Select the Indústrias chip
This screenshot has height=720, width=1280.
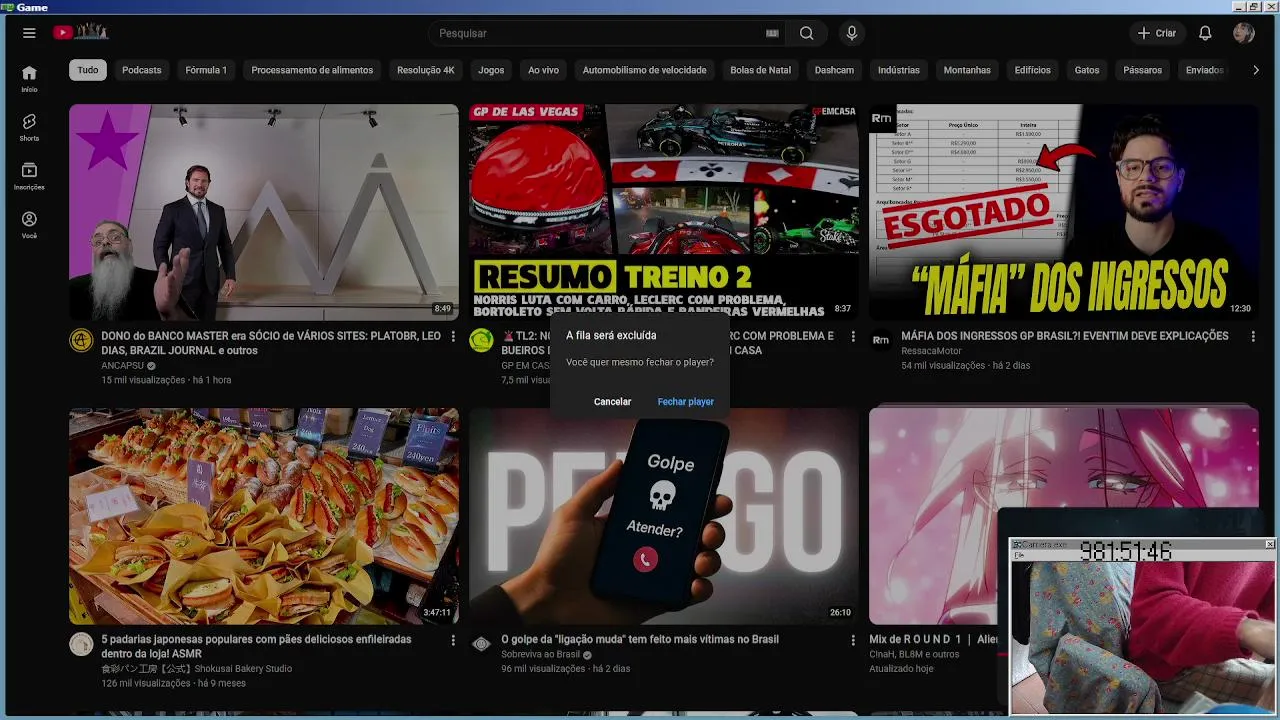click(898, 70)
